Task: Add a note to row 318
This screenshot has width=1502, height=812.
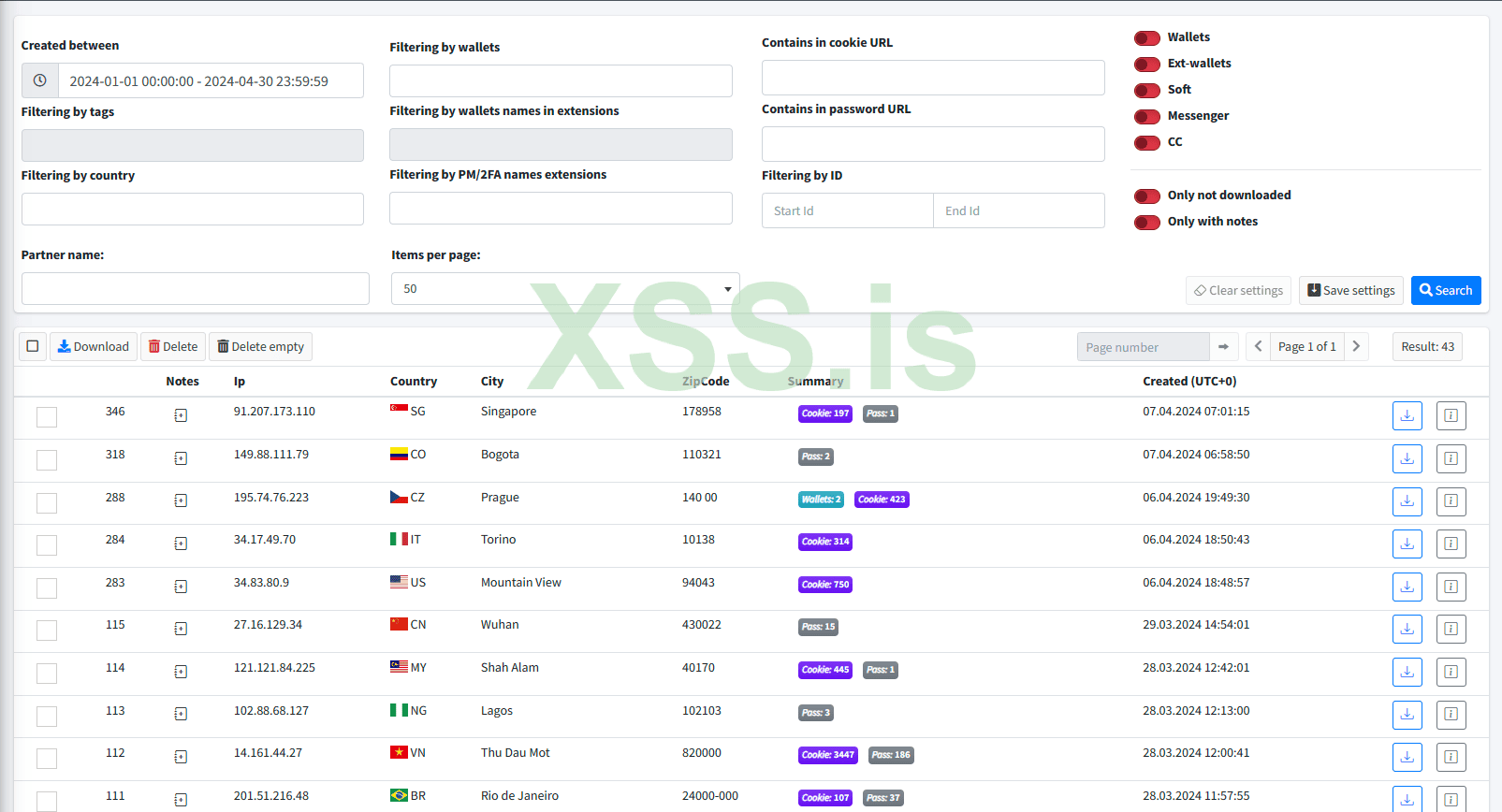Action: (181, 458)
